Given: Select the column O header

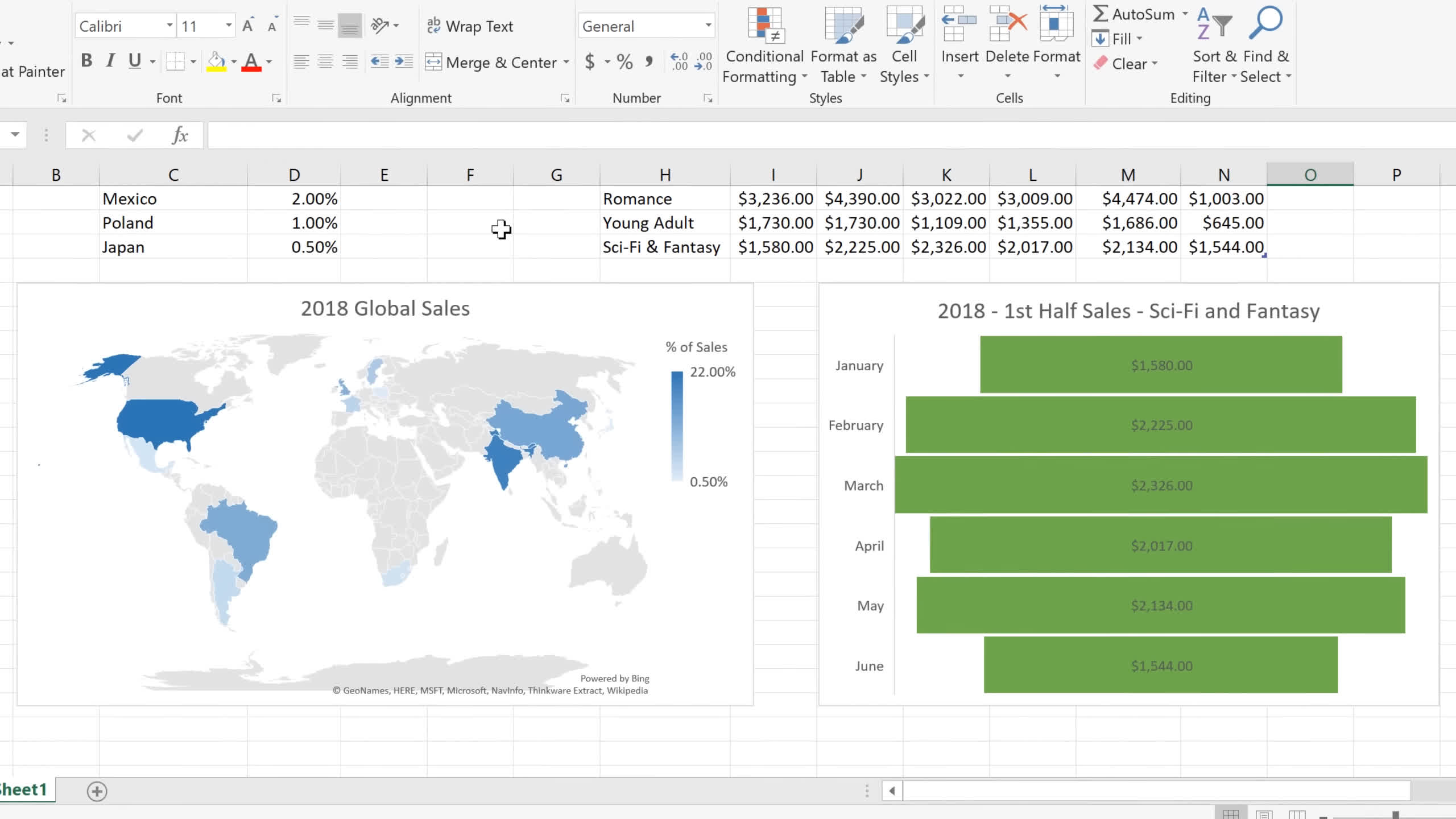Looking at the screenshot, I should (1310, 175).
